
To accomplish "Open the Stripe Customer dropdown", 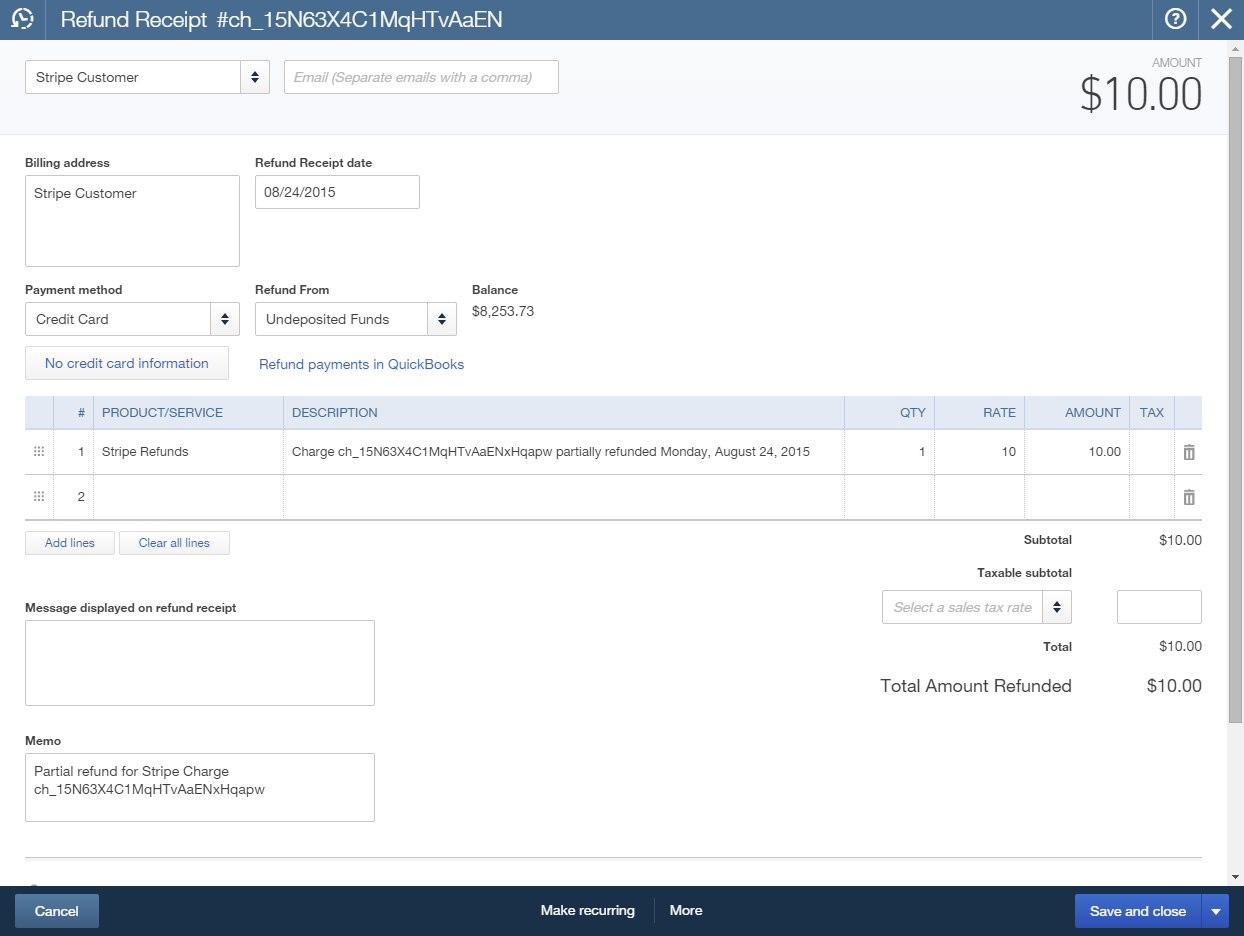I will (254, 77).
